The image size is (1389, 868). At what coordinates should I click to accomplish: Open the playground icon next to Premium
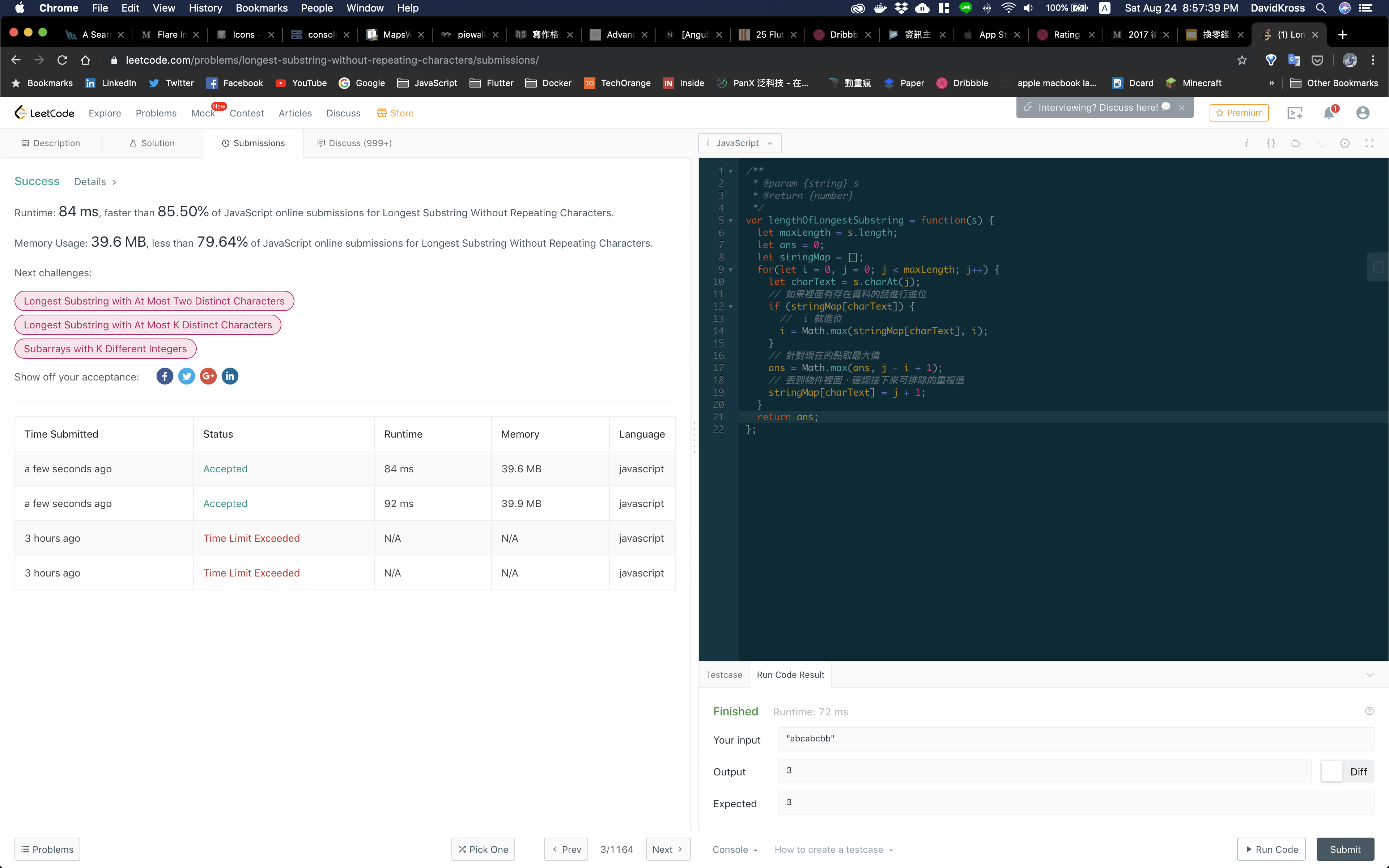tap(1295, 113)
